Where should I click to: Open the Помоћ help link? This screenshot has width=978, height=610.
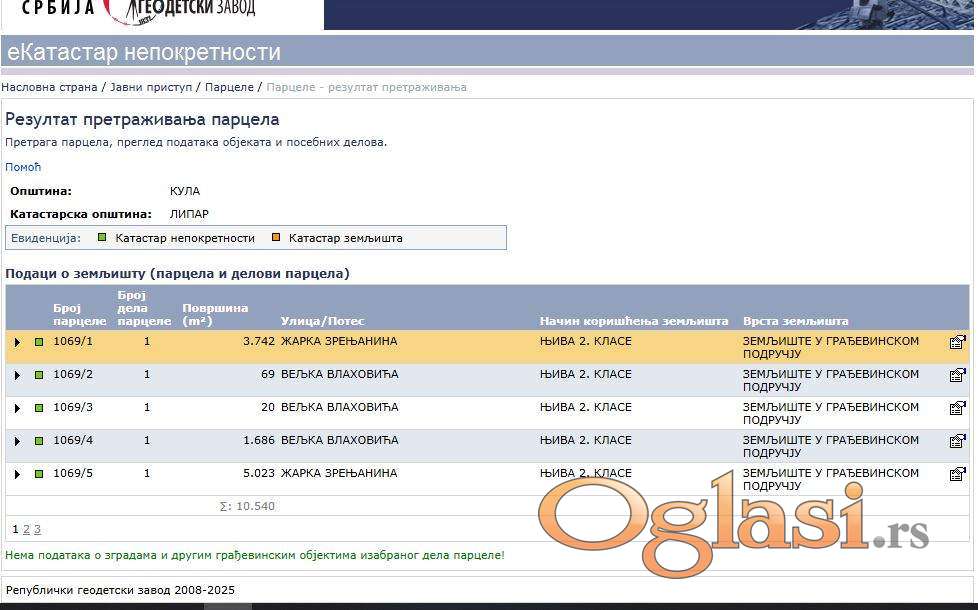click(23, 167)
